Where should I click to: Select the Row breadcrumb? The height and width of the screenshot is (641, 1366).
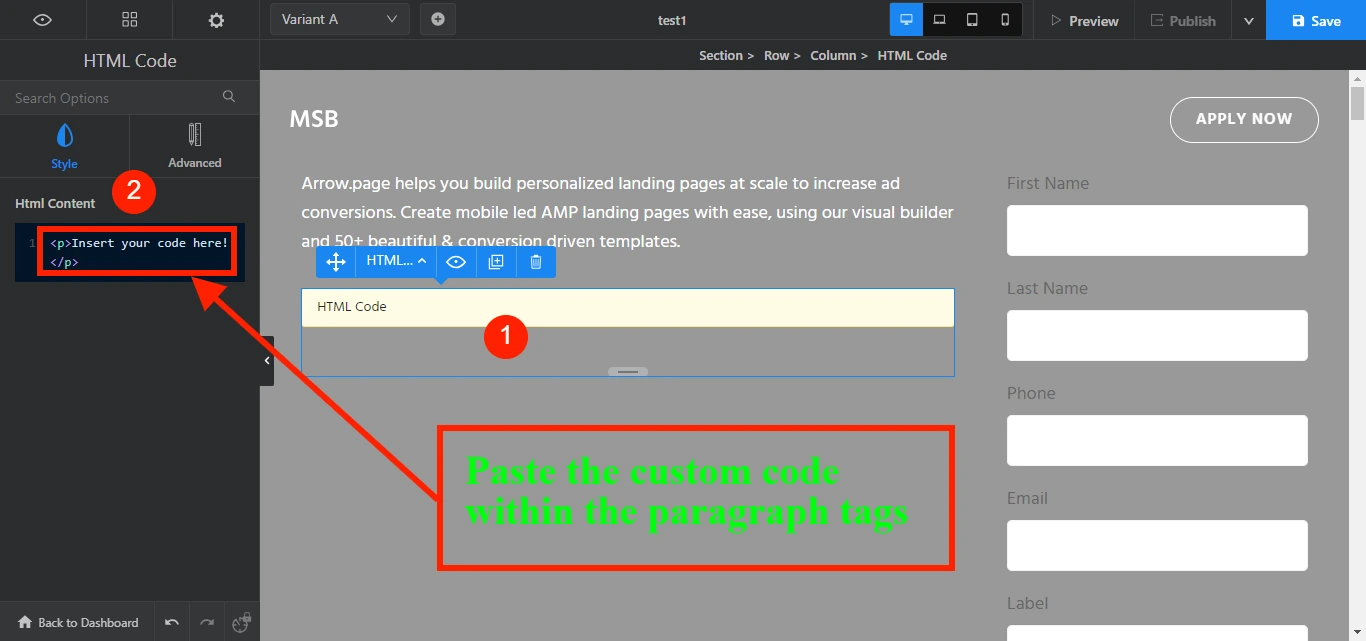776,55
